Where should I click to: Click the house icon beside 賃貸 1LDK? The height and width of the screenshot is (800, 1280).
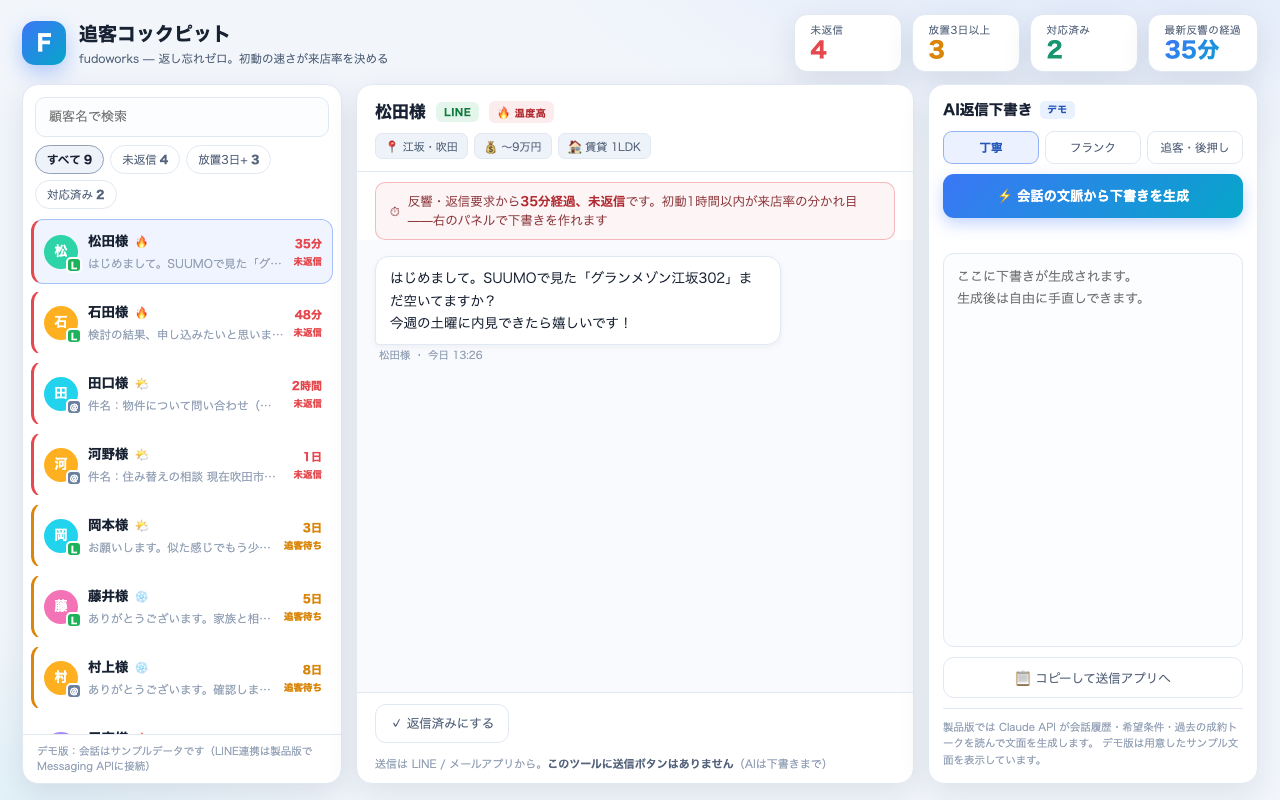pyautogui.click(x=574, y=147)
